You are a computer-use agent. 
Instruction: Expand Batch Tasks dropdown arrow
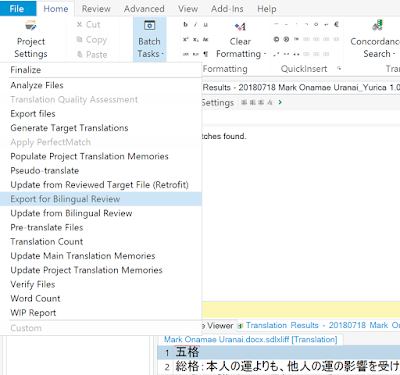(x=162, y=54)
